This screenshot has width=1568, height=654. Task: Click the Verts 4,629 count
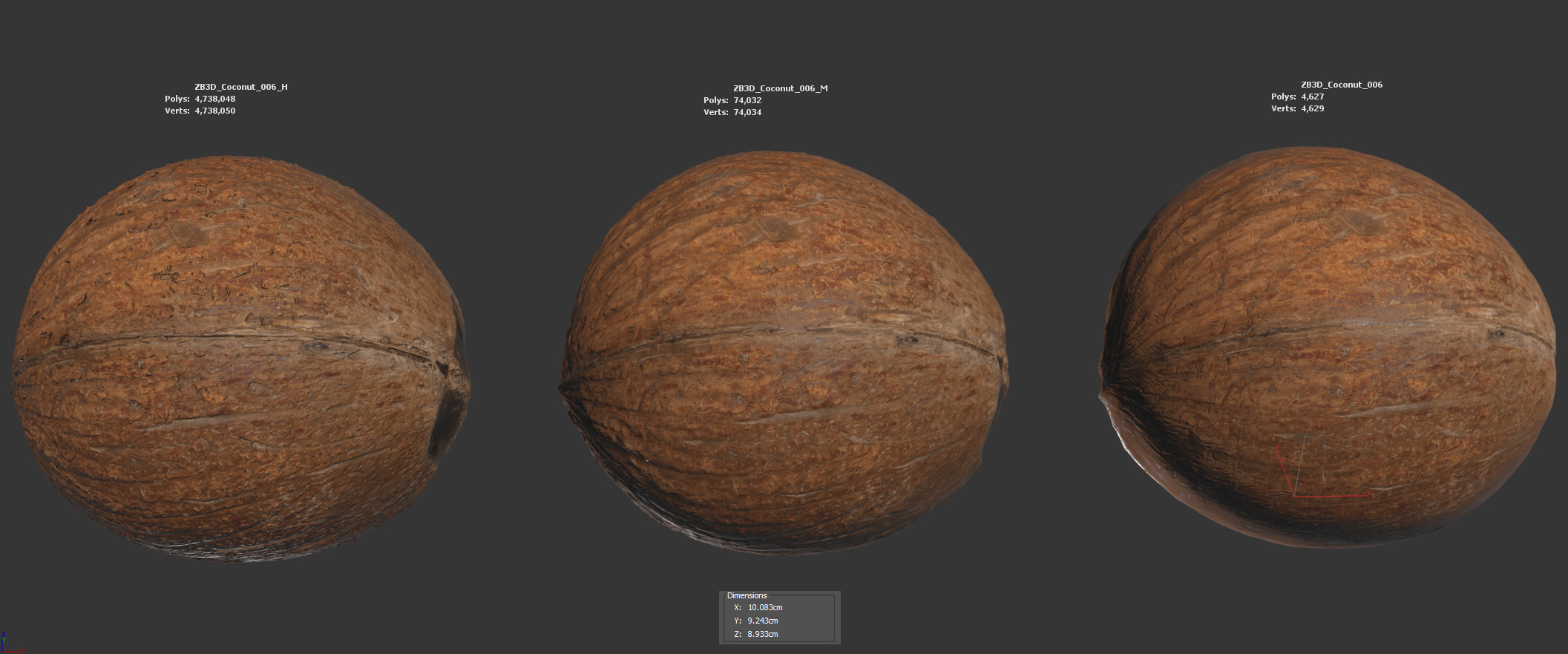pos(1312,108)
